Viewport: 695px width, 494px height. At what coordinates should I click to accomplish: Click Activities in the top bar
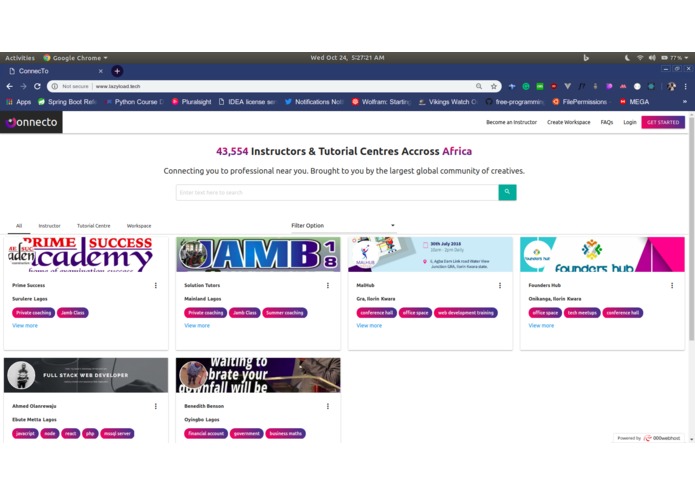coord(20,58)
